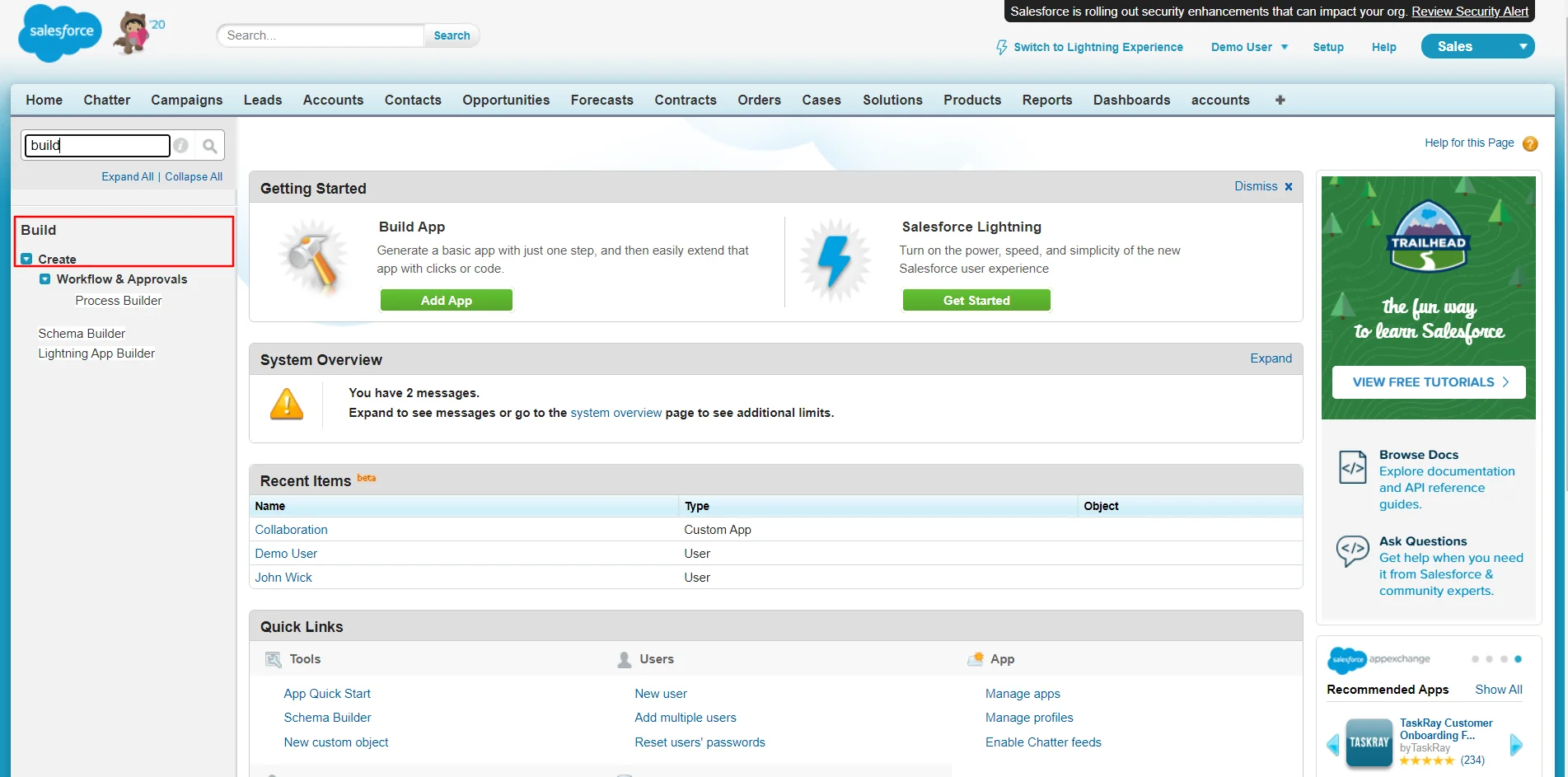Open the Home tab
This screenshot has width=1568, height=777.
pyautogui.click(x=44, y=100)
